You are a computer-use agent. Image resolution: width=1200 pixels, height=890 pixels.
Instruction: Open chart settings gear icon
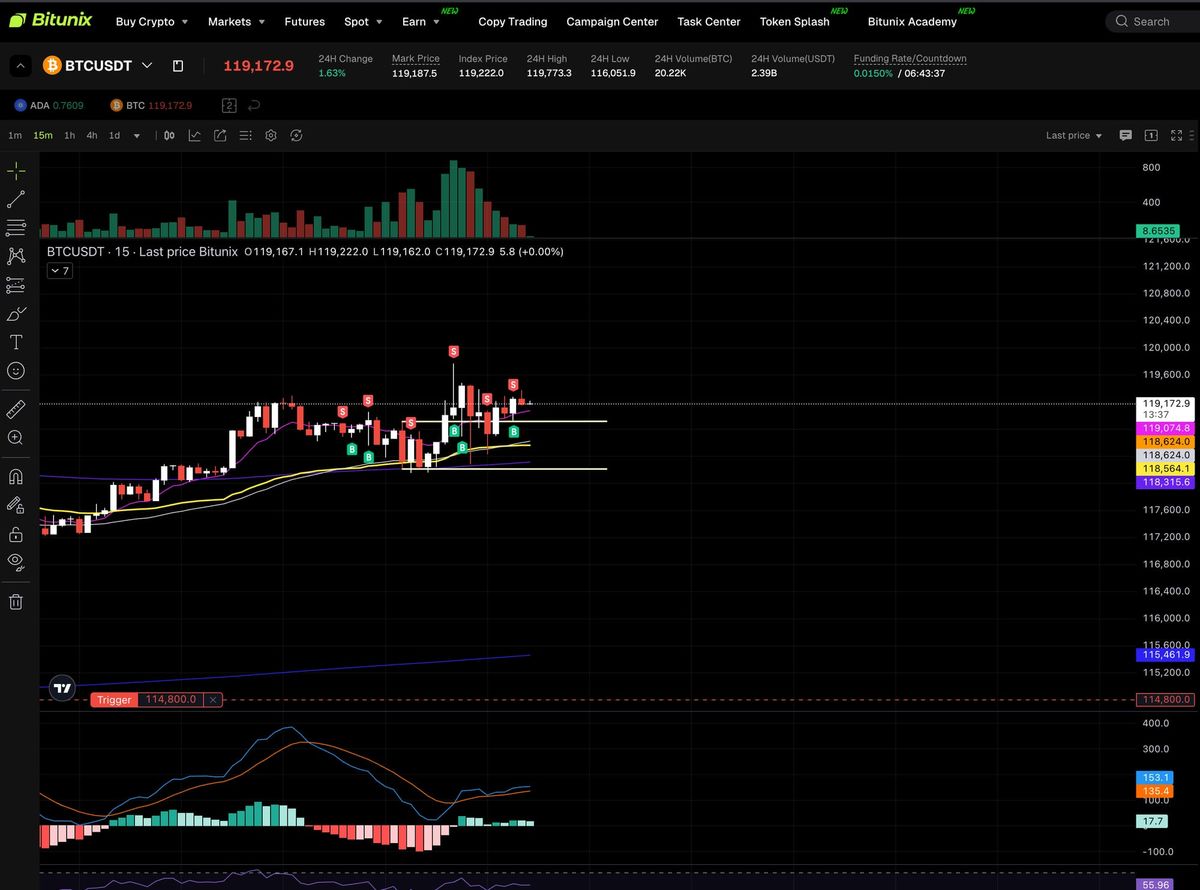[270, 135]
